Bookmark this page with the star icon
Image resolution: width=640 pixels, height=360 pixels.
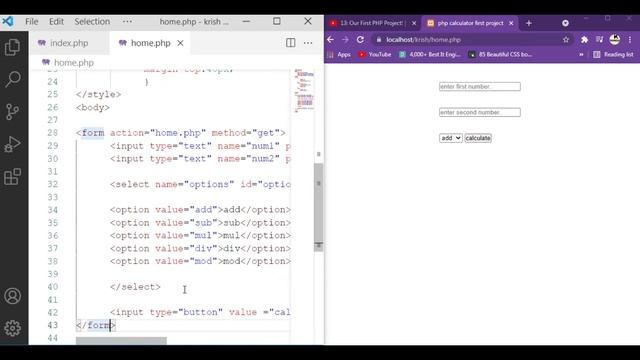click(x=566, y=40)
